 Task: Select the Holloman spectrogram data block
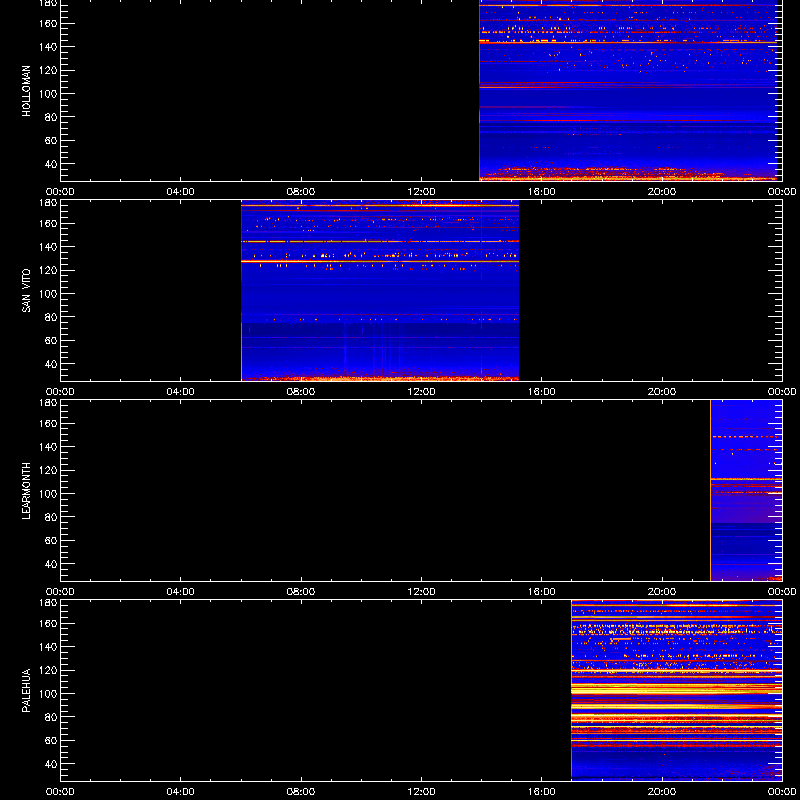click(x=628, y=90)
